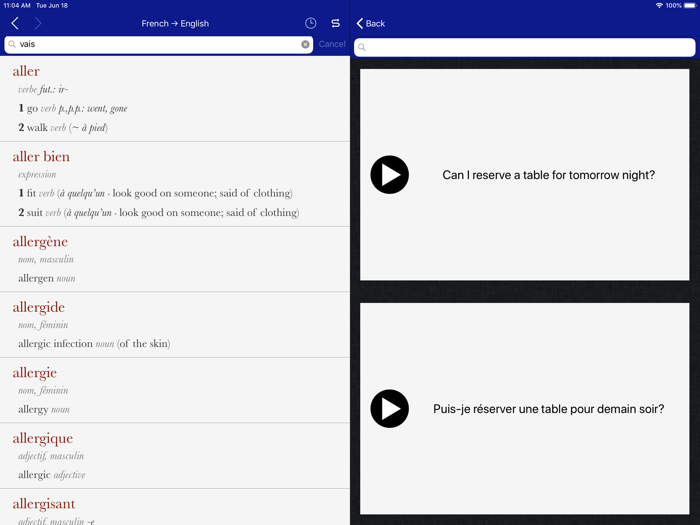Select the 'allergie' noun entry
700x525 pixels.
pos(35,372)
